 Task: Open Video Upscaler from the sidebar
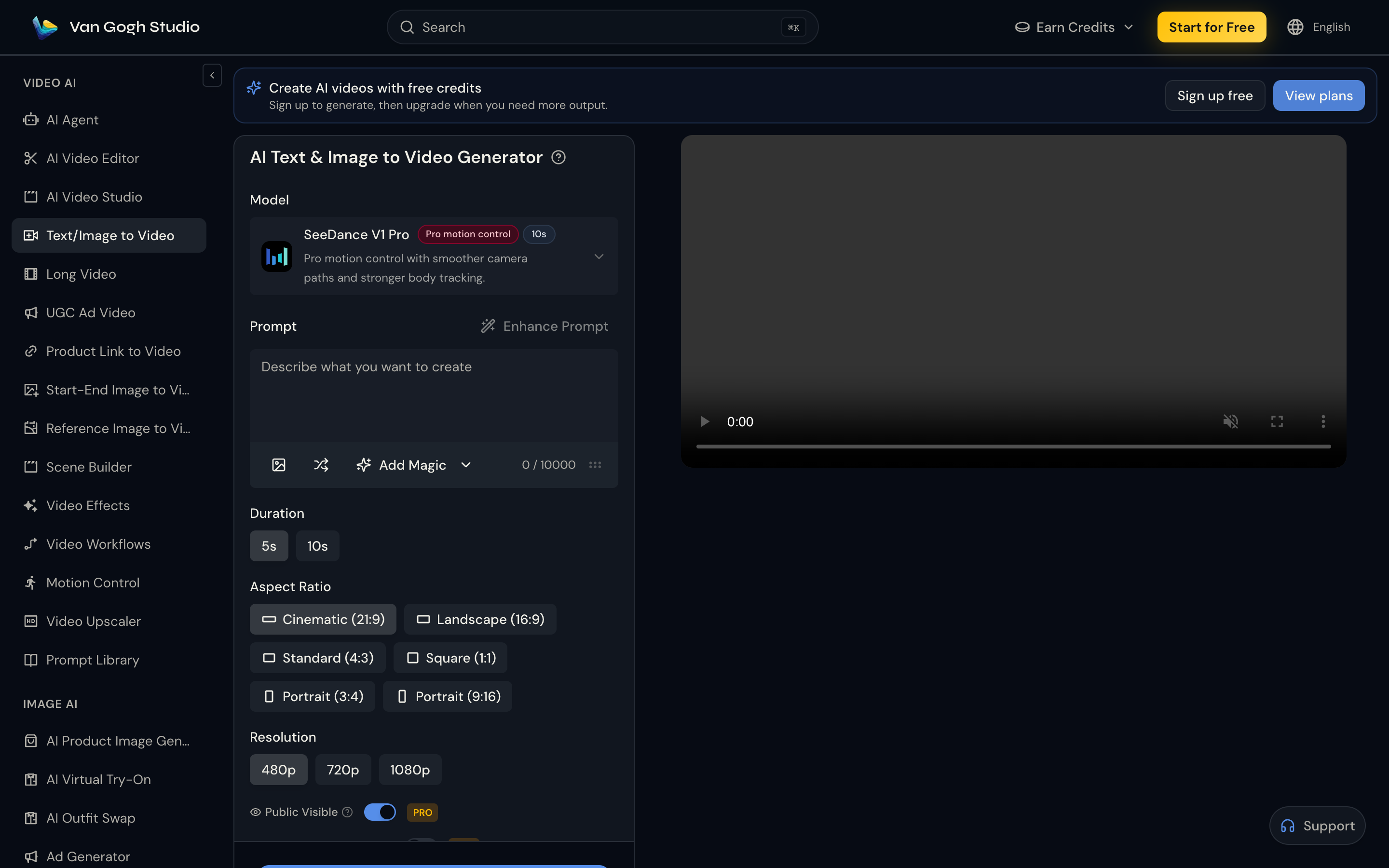[109, 621]
